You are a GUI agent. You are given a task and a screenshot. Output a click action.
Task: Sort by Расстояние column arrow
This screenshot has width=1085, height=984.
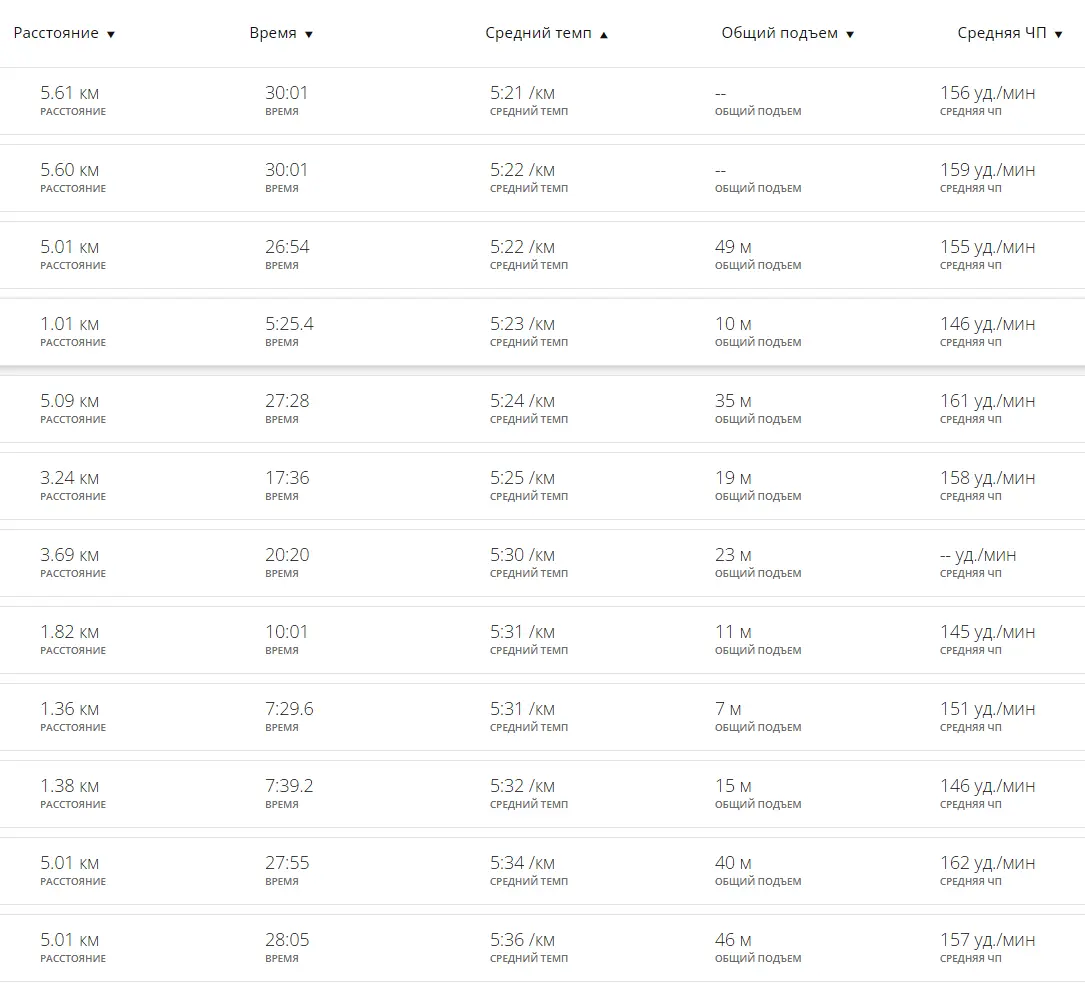coord(111,35)
